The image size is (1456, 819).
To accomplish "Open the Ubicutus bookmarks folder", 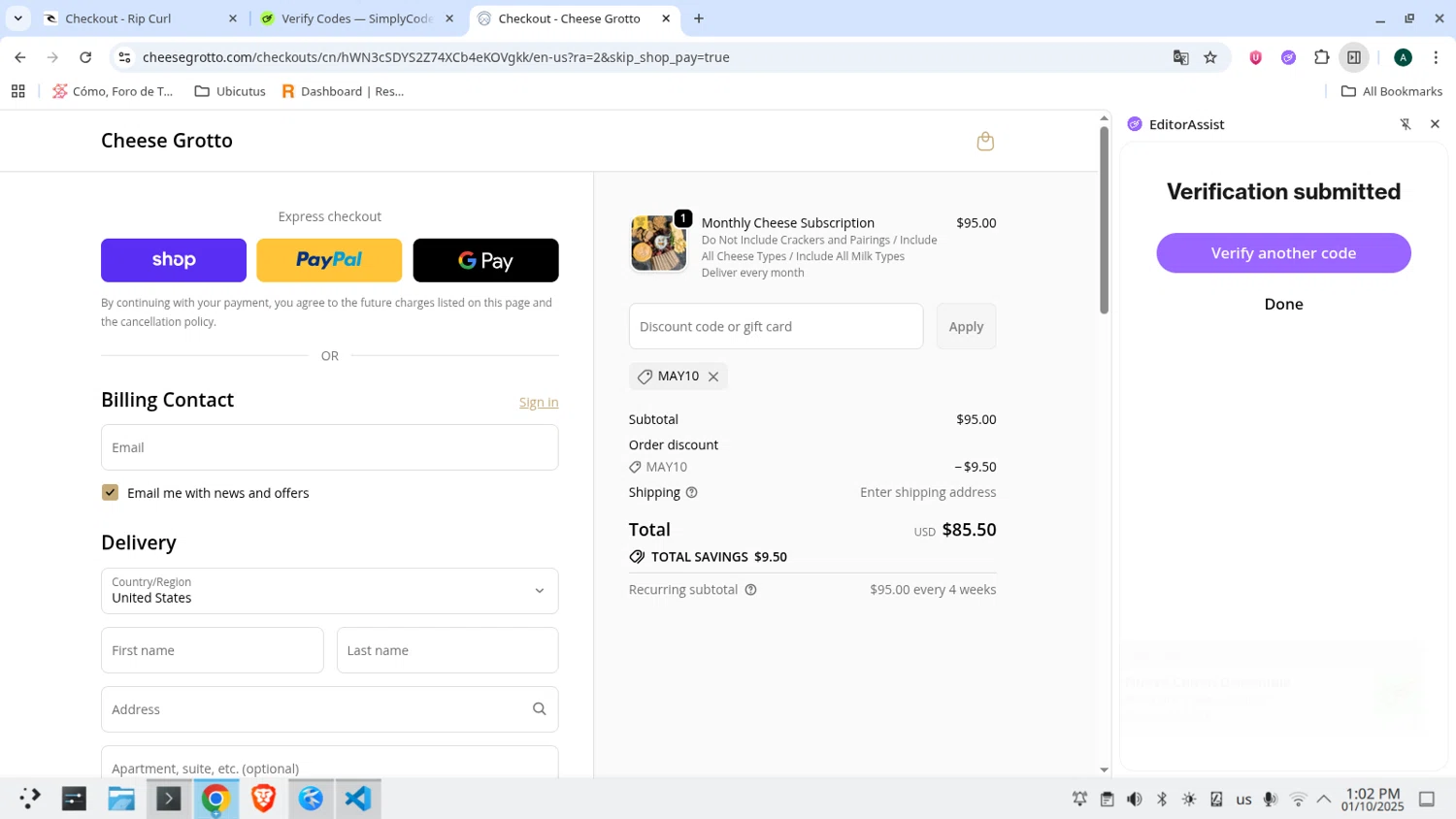I will coord(230,91).
